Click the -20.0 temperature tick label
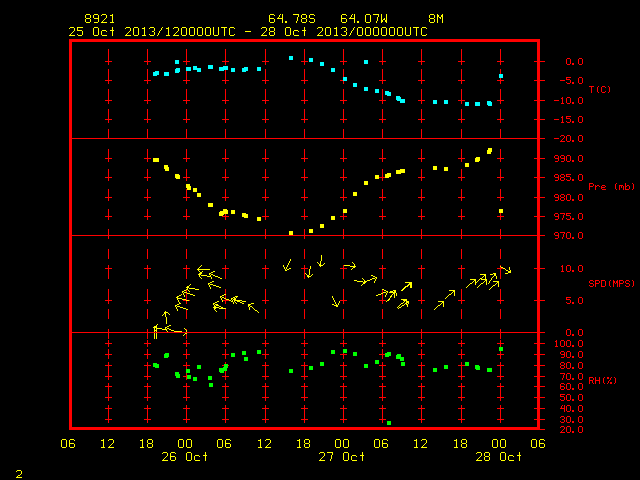Screen dimensions: 640x480 point(569,139)
